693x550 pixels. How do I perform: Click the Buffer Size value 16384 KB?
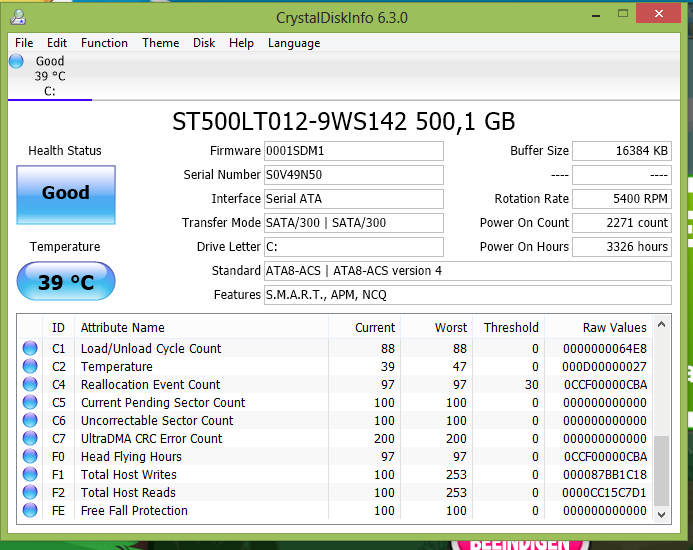click(x=622, y=151)
